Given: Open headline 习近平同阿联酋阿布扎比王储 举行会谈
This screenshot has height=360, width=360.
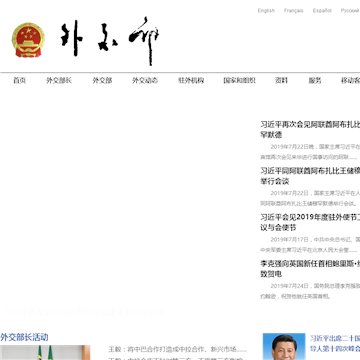Looking at the screenshot, I should tap(310, 176).
